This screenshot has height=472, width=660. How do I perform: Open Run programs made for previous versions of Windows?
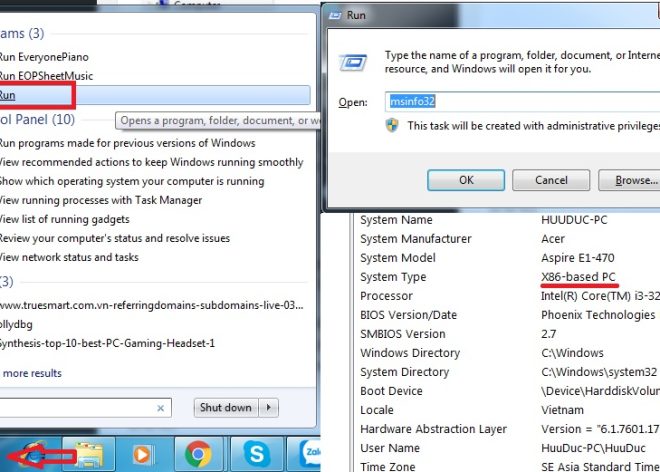pyautogui.click(x=127, y=143)
